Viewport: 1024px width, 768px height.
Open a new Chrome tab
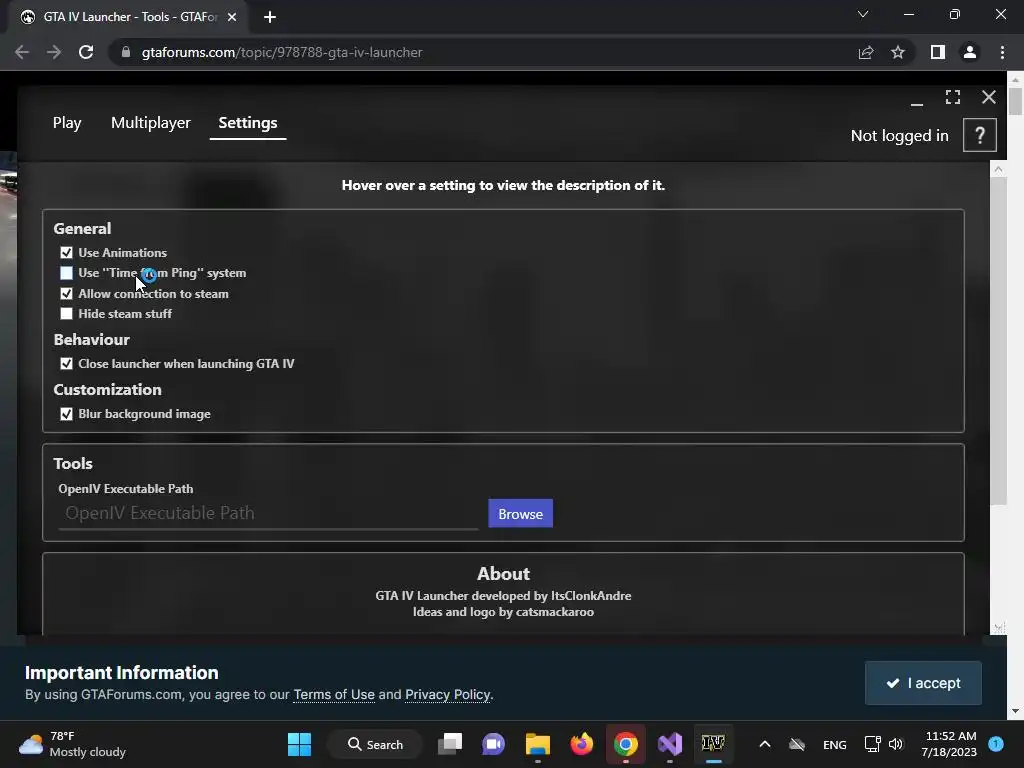point(270,17)
